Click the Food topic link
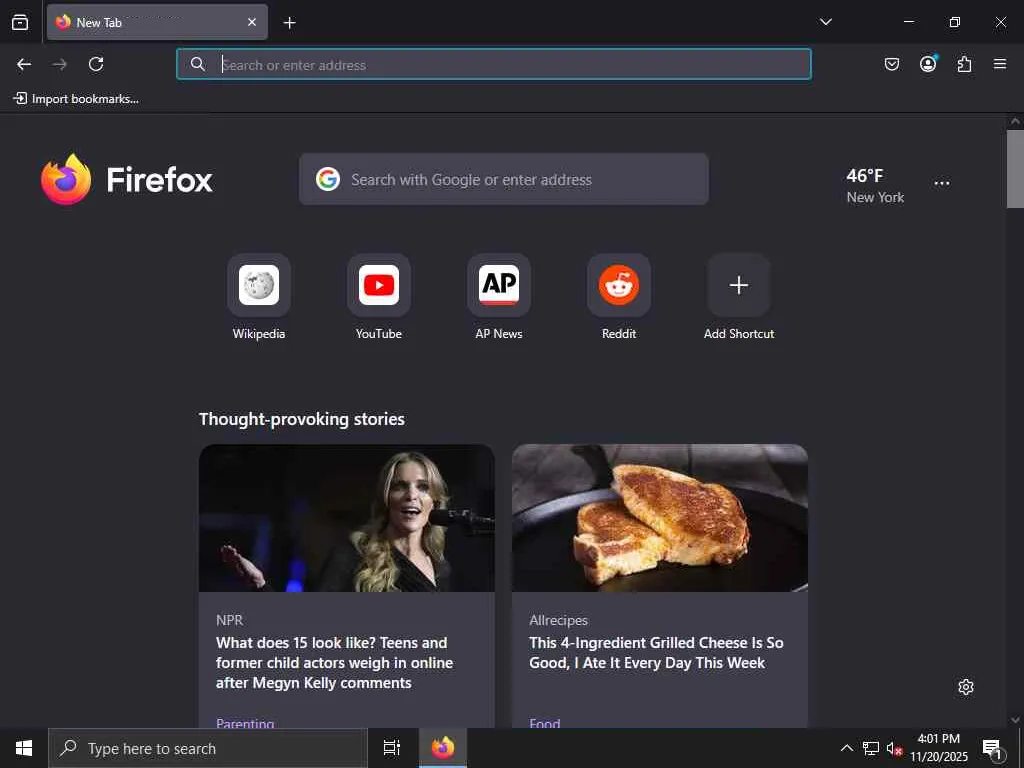The height and width of the screenshot is (768, 1024). click(x=545, y=722)
